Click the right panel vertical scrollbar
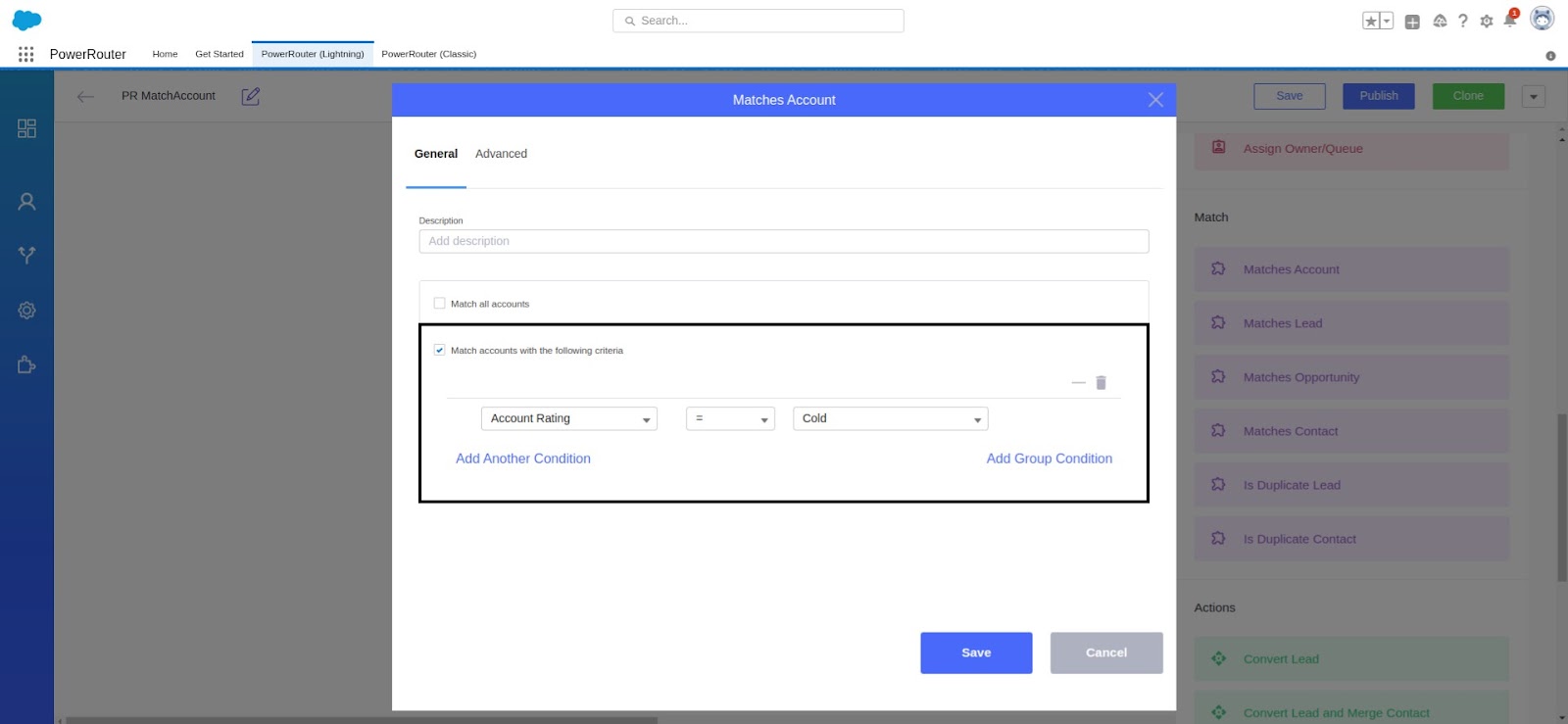1568x724 pixels. (x=1561, y=497)
